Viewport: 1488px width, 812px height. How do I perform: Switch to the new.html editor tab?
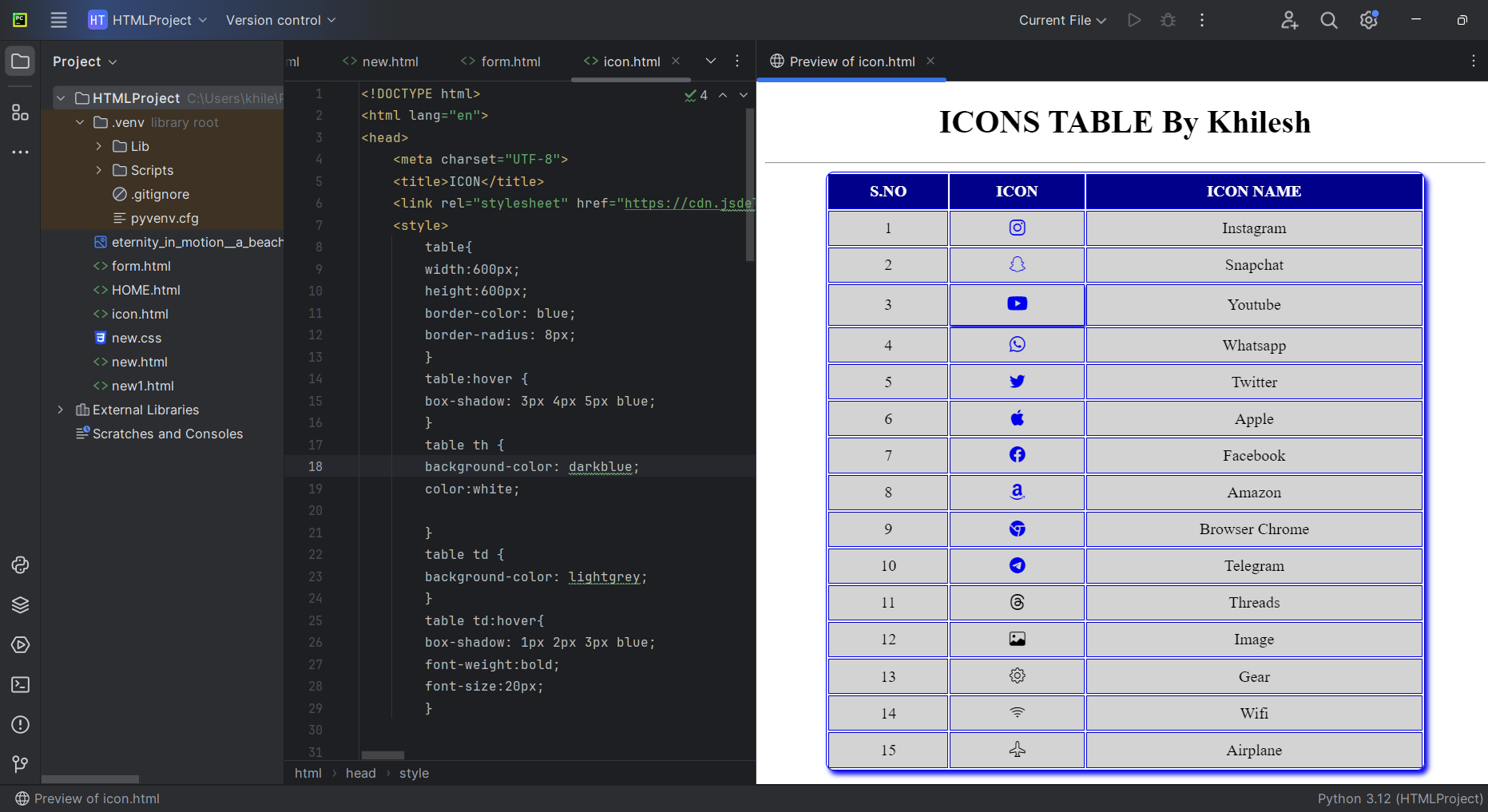pyautogui.click(x=381, y=61)
